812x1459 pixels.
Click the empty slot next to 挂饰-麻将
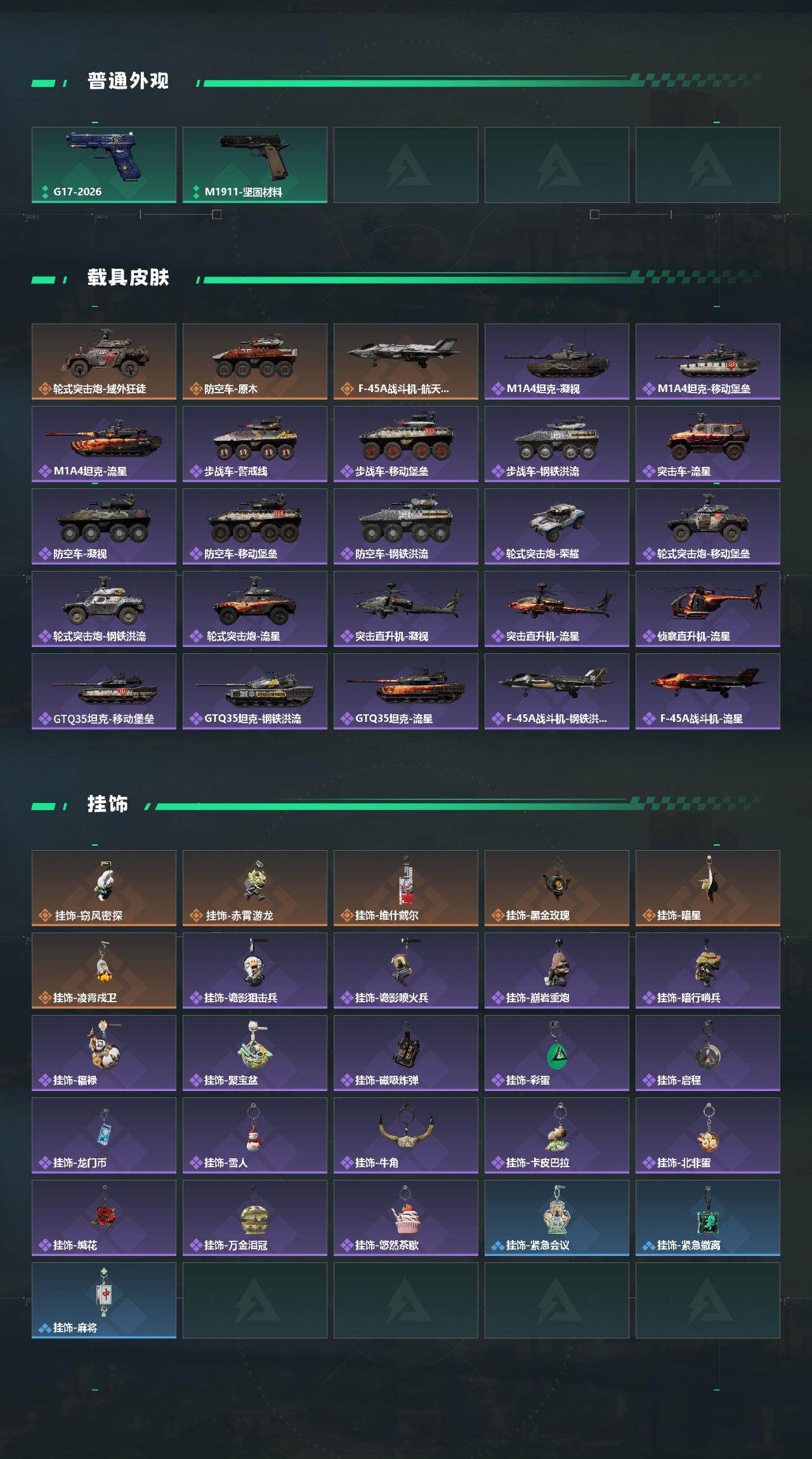(x=255, y=1300)
